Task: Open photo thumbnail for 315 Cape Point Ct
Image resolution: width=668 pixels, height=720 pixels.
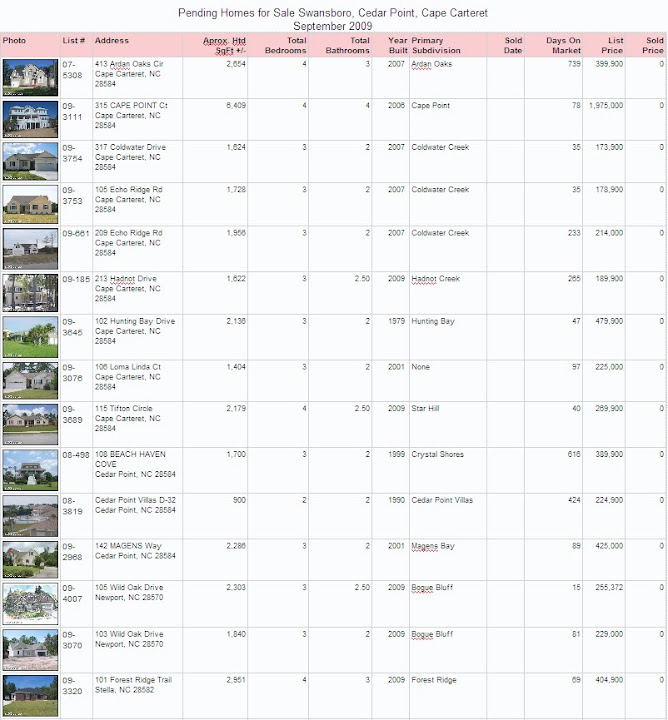Action: [x=30, y=119]
